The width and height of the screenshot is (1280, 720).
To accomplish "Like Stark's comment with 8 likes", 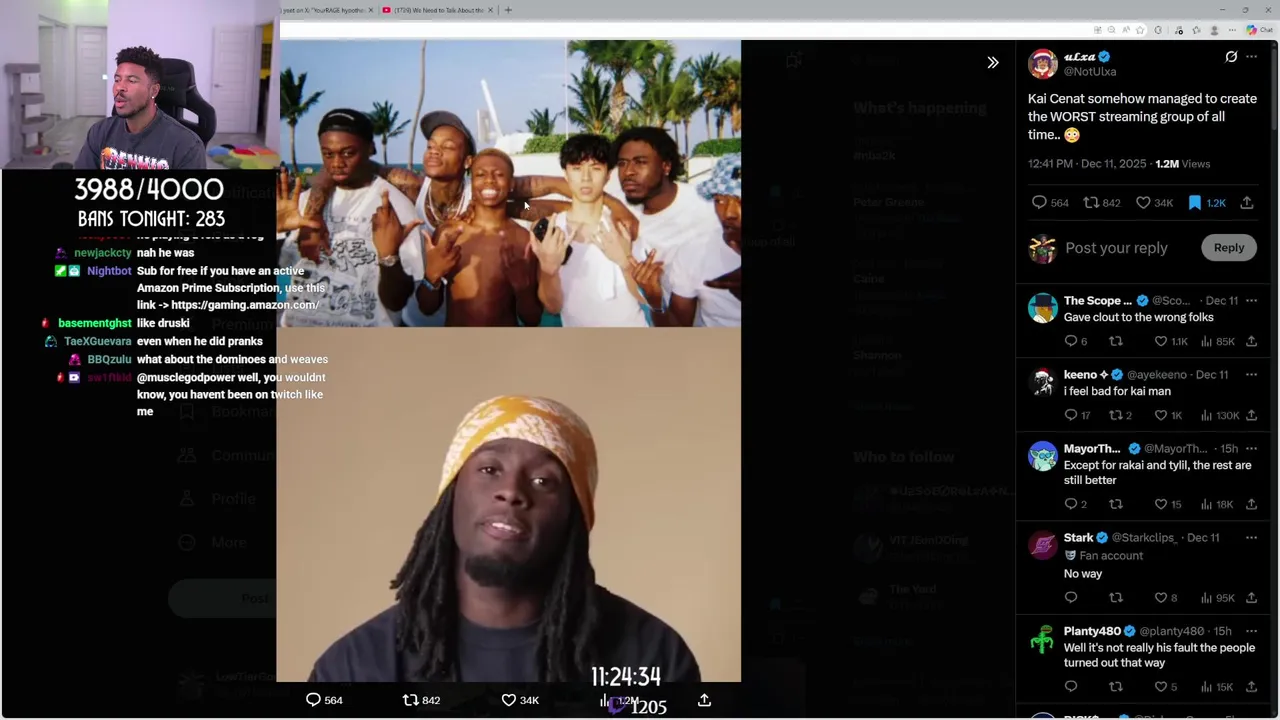I will [1165, 598].
